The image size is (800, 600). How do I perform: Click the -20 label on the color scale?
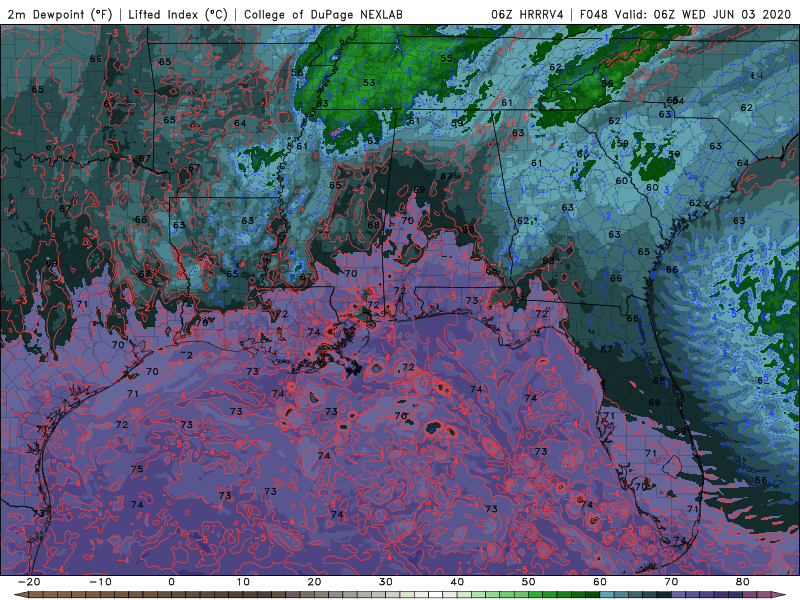pyautogui.click(x=29, y=582)
